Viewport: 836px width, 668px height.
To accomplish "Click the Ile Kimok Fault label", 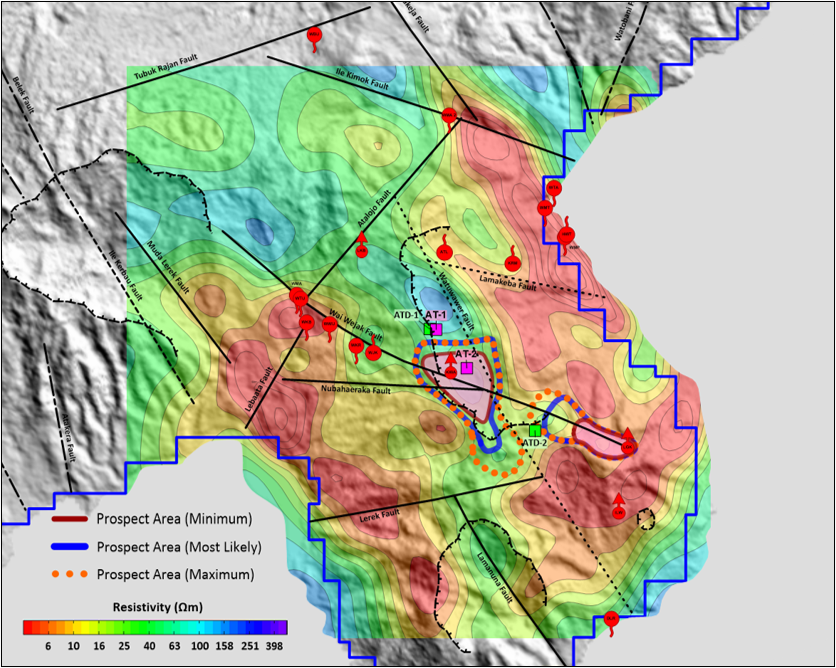I will (362, 74).
